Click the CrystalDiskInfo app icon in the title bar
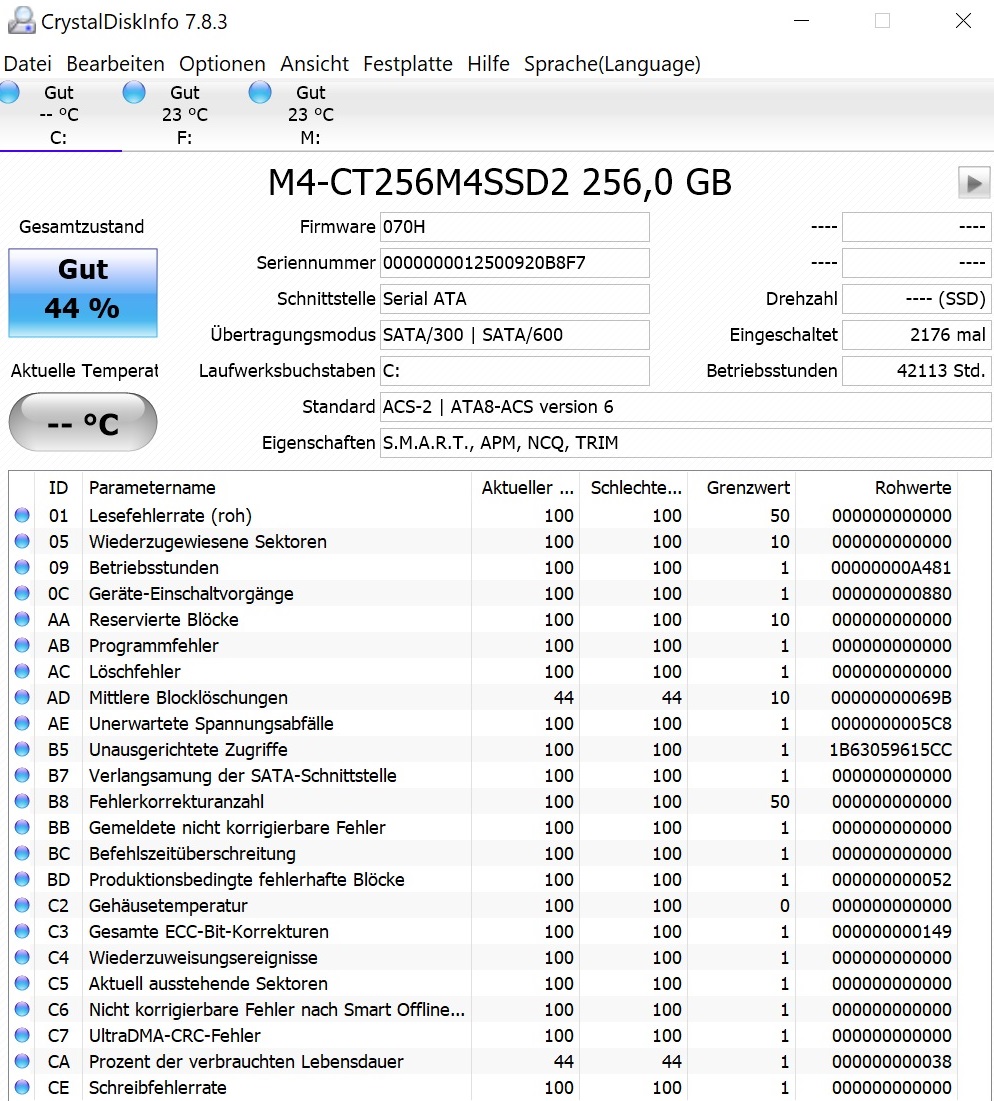The height and width of the screenshot is (1101, 994). coord(21,20)
